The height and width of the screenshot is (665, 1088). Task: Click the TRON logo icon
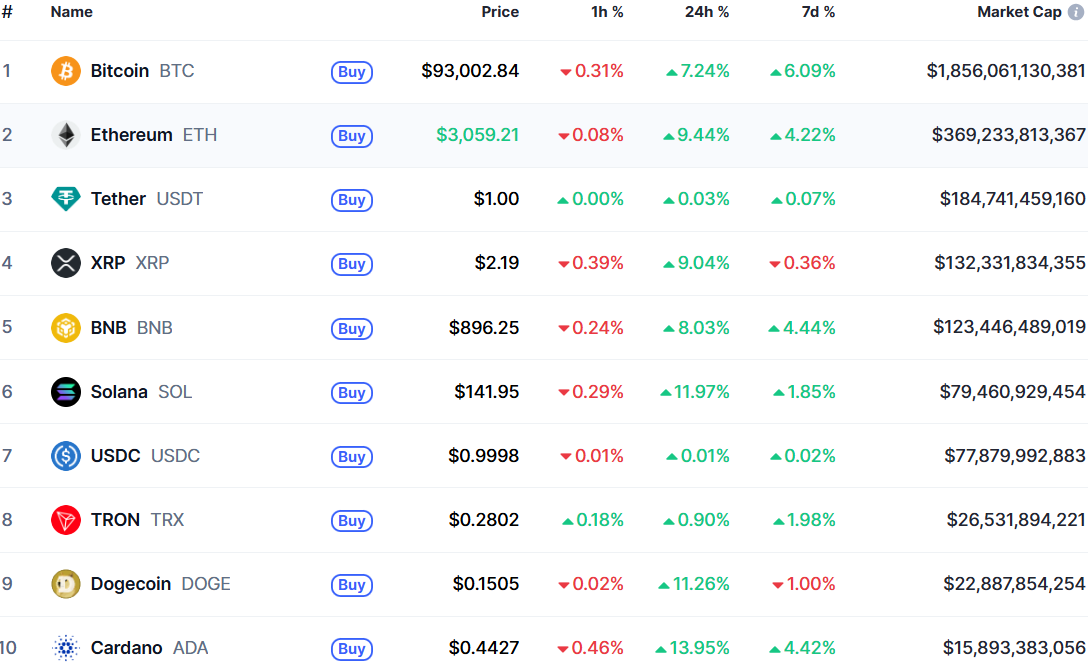(x=66, y=520)
